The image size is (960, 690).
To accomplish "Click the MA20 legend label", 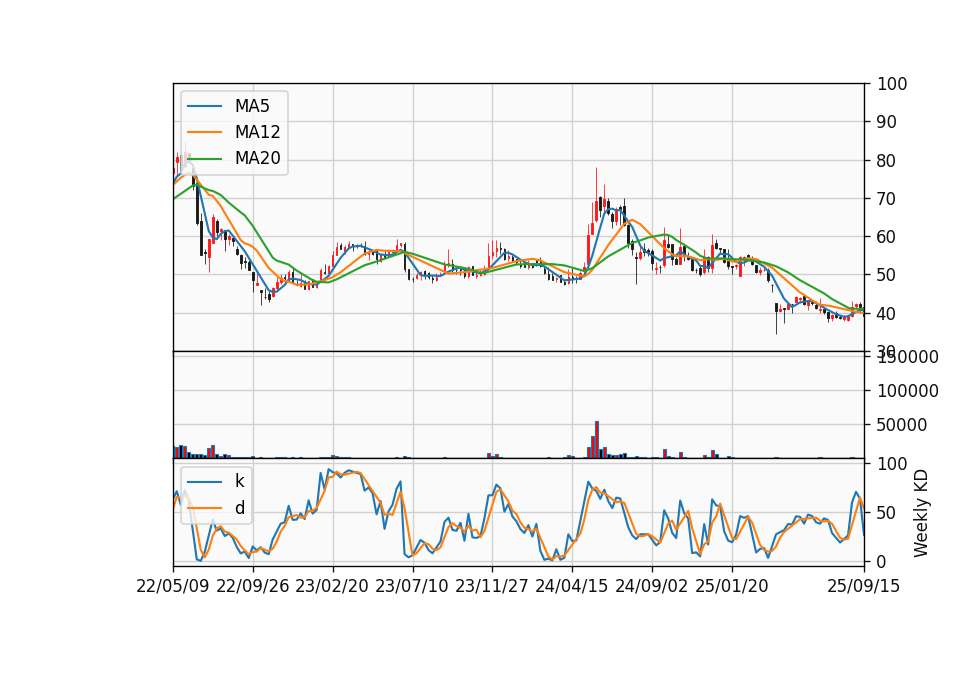I will (257, 159).
